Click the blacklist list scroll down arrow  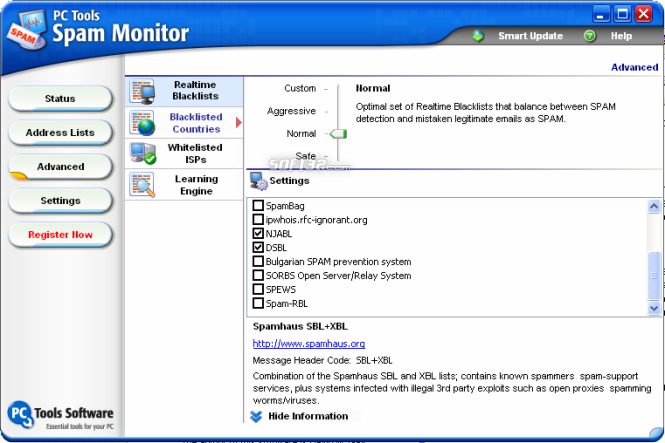pos(654,308)
